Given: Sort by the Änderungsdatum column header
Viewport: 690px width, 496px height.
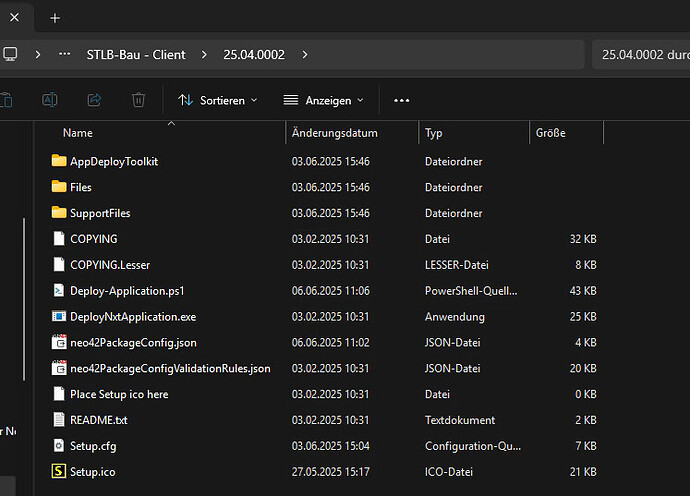Looking at the screenshot, I should click(334, 132).
